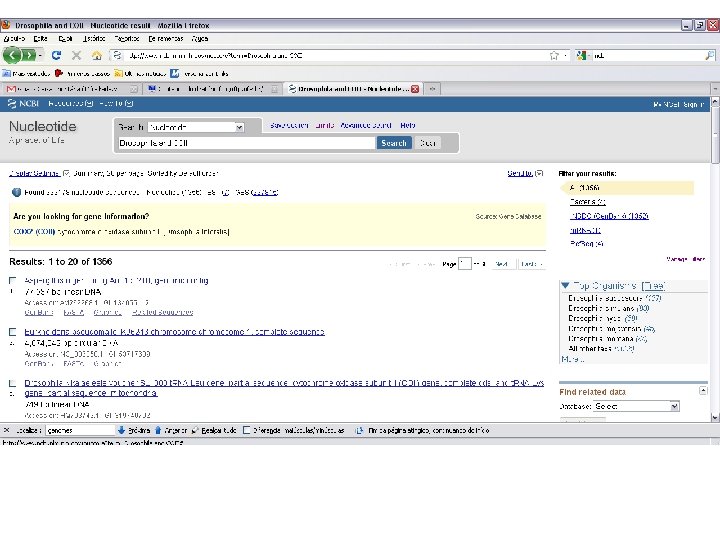Click the magnifier icon in browser search box
Image resolution: width=720 pixels, height=540 pixels.
tap(709, 56)
